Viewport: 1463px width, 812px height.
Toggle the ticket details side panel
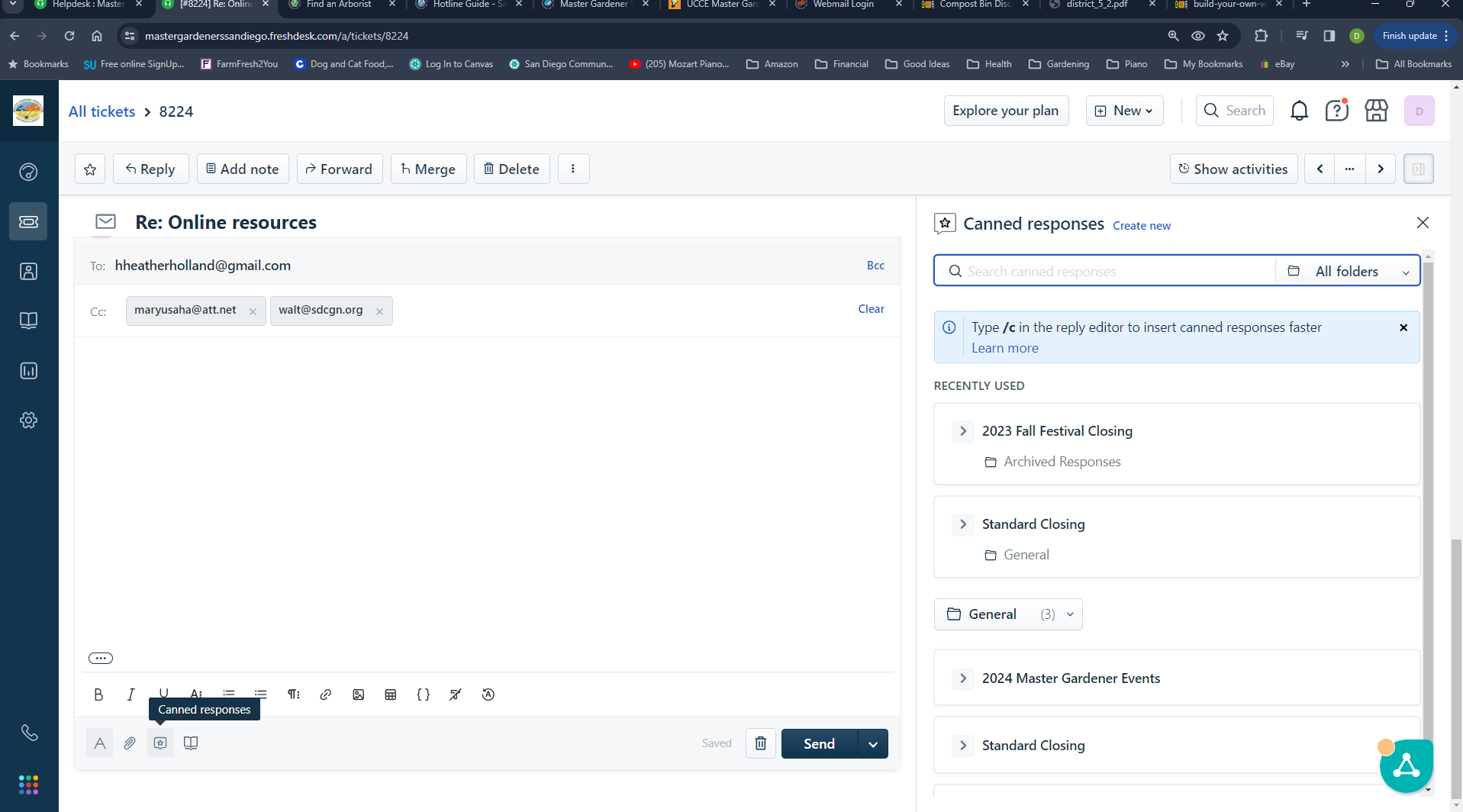click(1418, 169)
